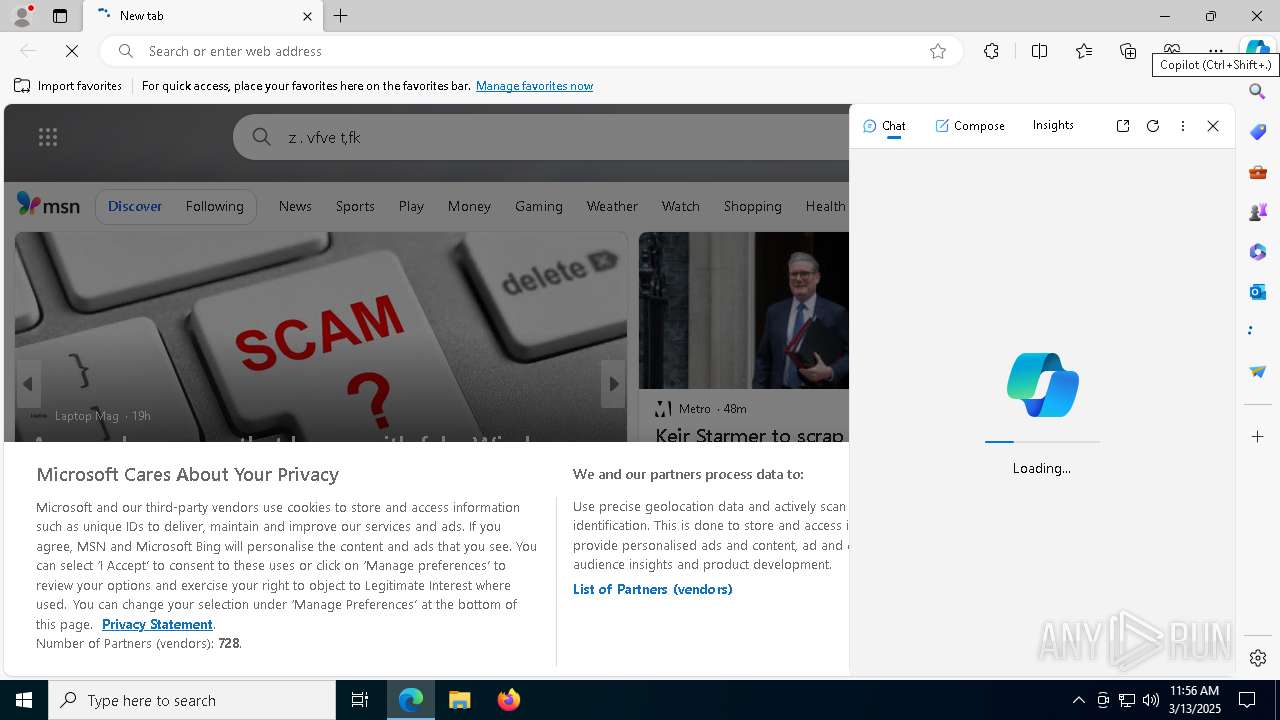Go to the msn logo home

[x=48, y=205]
